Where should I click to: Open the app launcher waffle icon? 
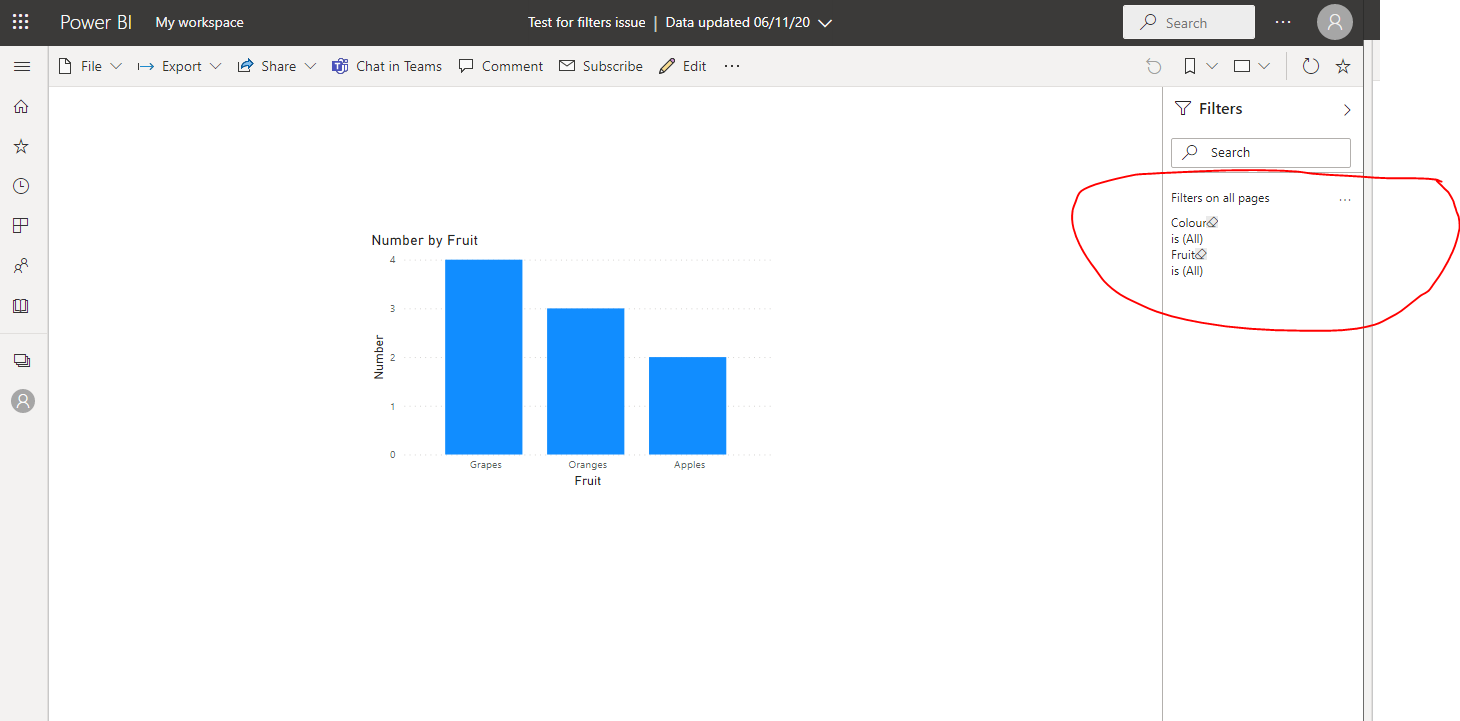point(21,22)
